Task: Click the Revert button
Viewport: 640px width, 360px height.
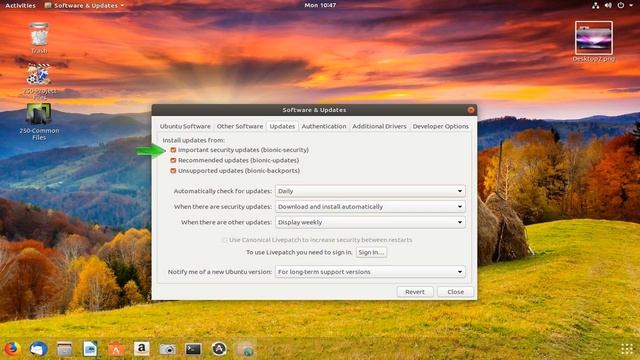Action: pyautogui.click(x=415, y=292)
